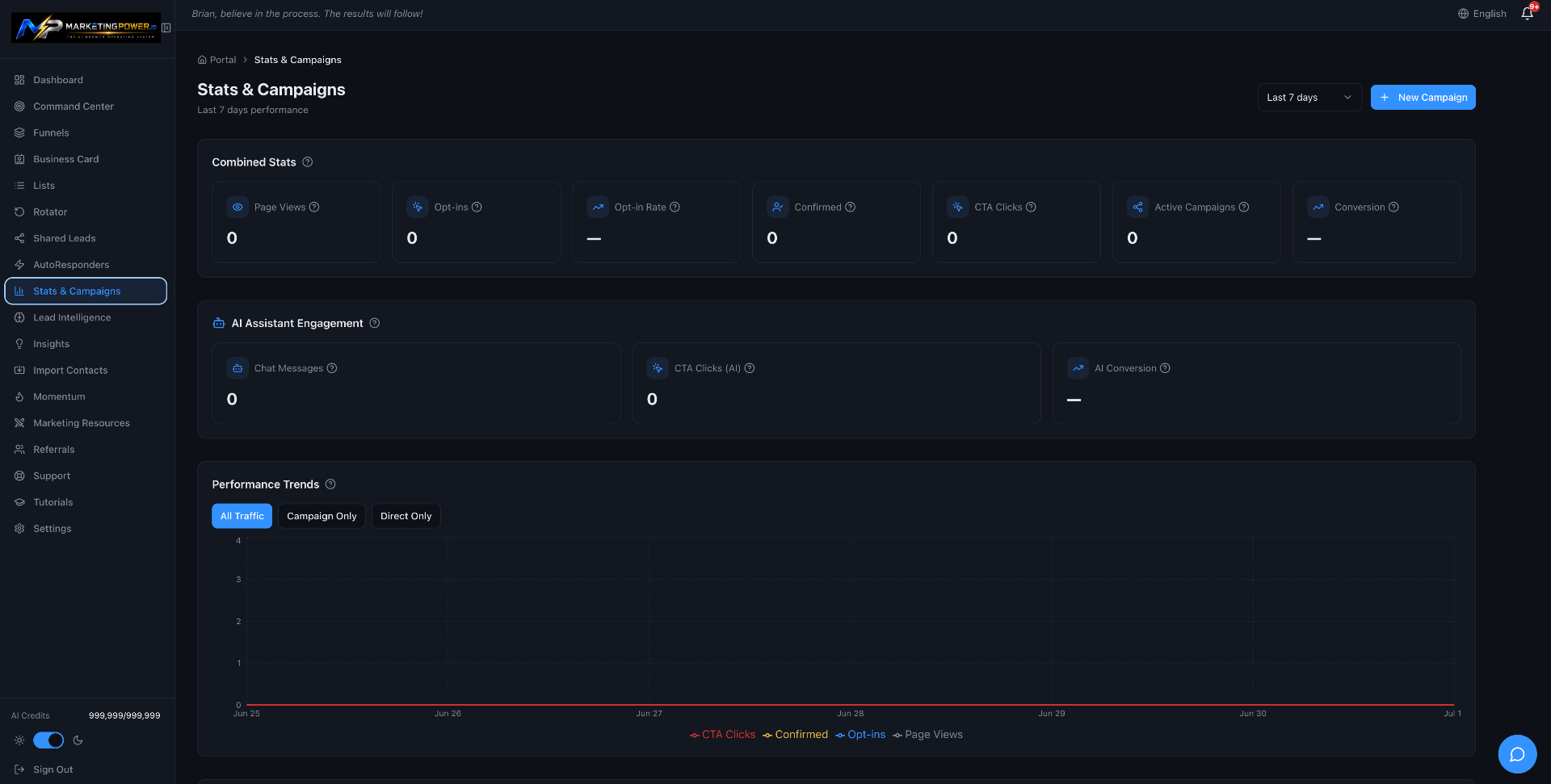Toggle Page Views series in chart legend
Image resolution: width=1551 pixels, height=784 pixels.
(927, 735)
